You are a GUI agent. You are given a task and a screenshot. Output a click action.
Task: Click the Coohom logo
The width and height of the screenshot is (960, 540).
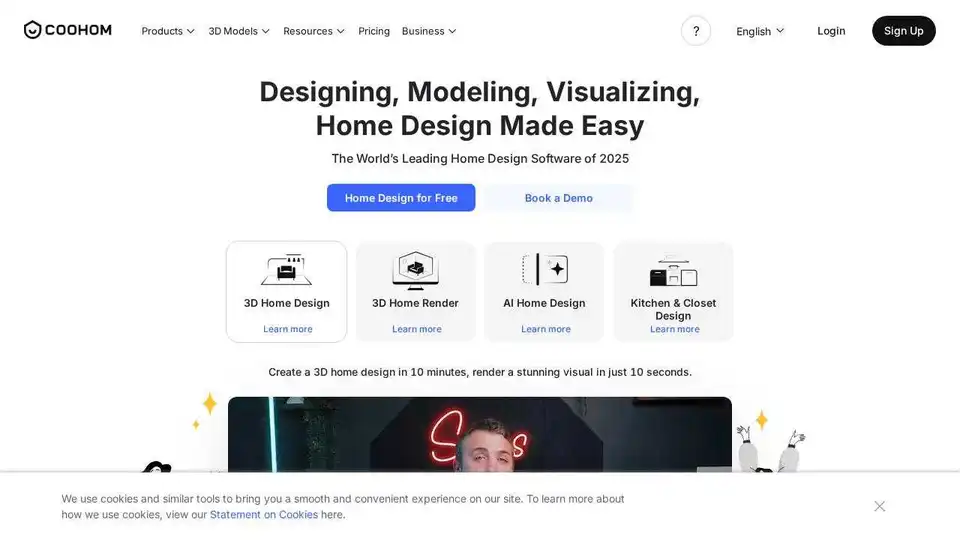coord(68,30)
